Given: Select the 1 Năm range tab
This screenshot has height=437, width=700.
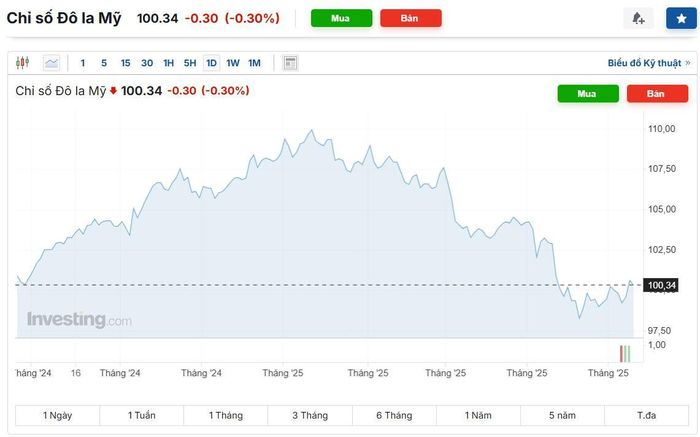Looking at the screenshot, I should [478, 416].
